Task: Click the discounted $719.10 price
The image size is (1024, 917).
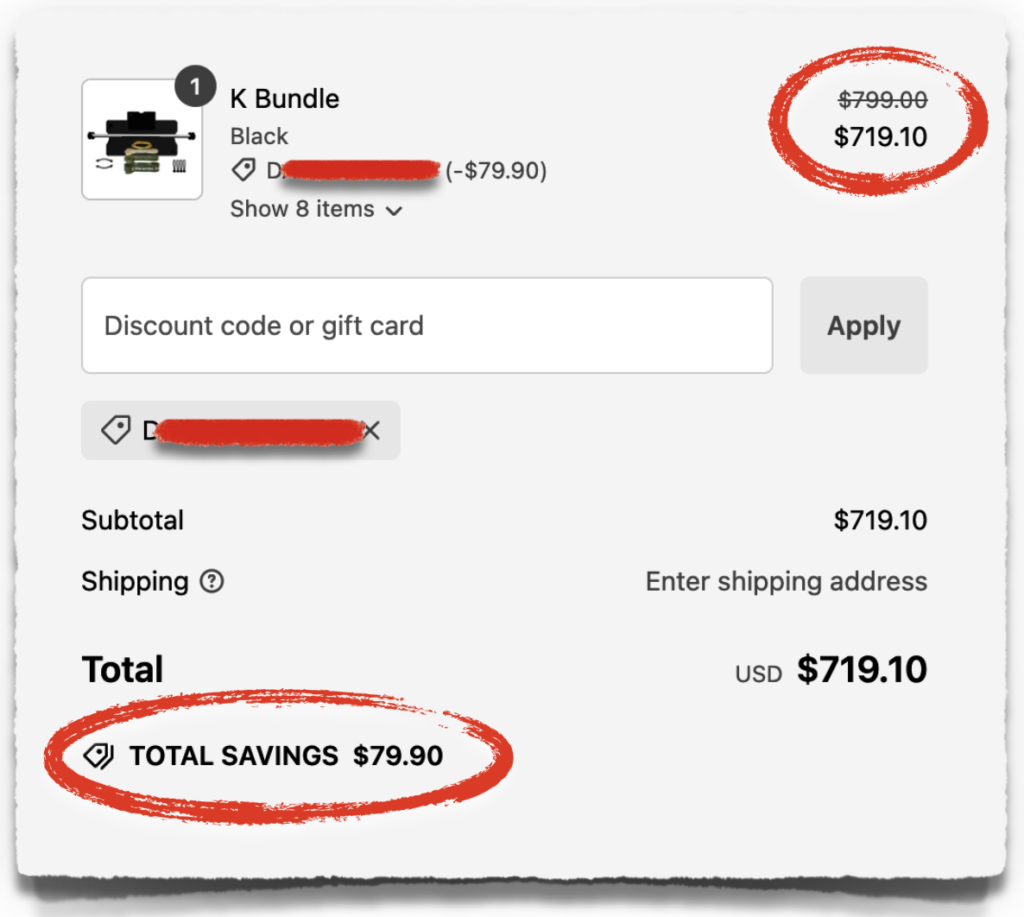Action: click(x=881, y=137)
